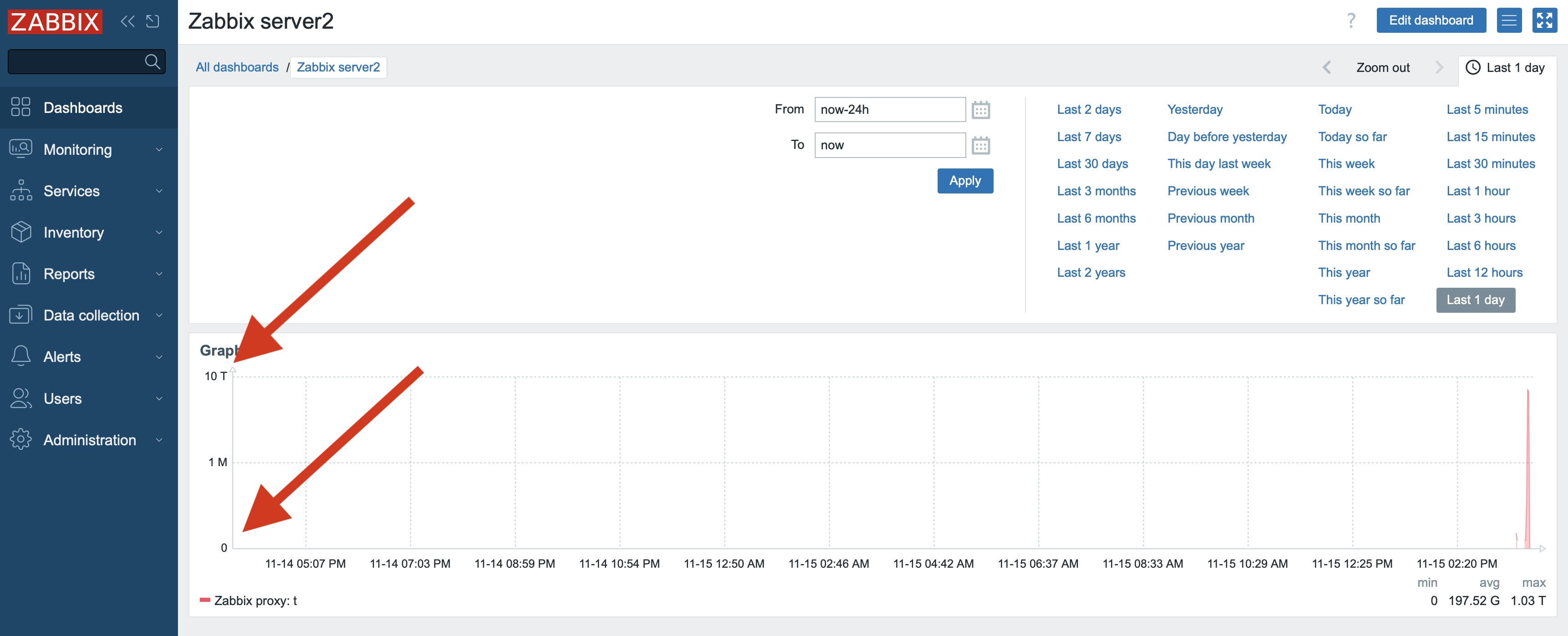Click the Zabbix proxy: t legend label

coord(255,600)
